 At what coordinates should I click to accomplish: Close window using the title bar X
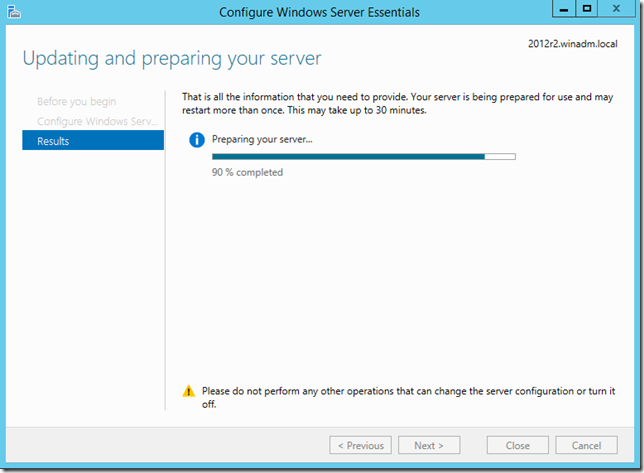point(616,9)
